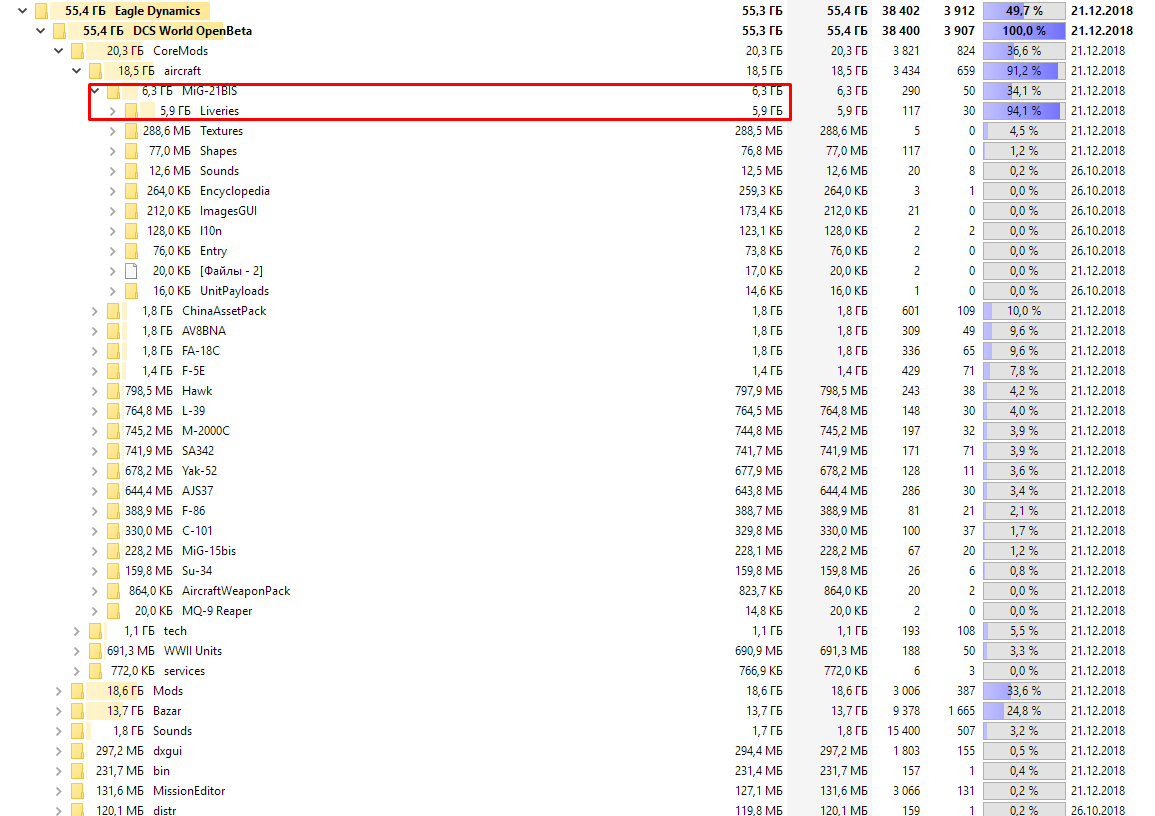The image size is (1155, 816).
Task: Click the 100,0 % bar for DCS World OpenBeta
Action: click(1024, 31)
